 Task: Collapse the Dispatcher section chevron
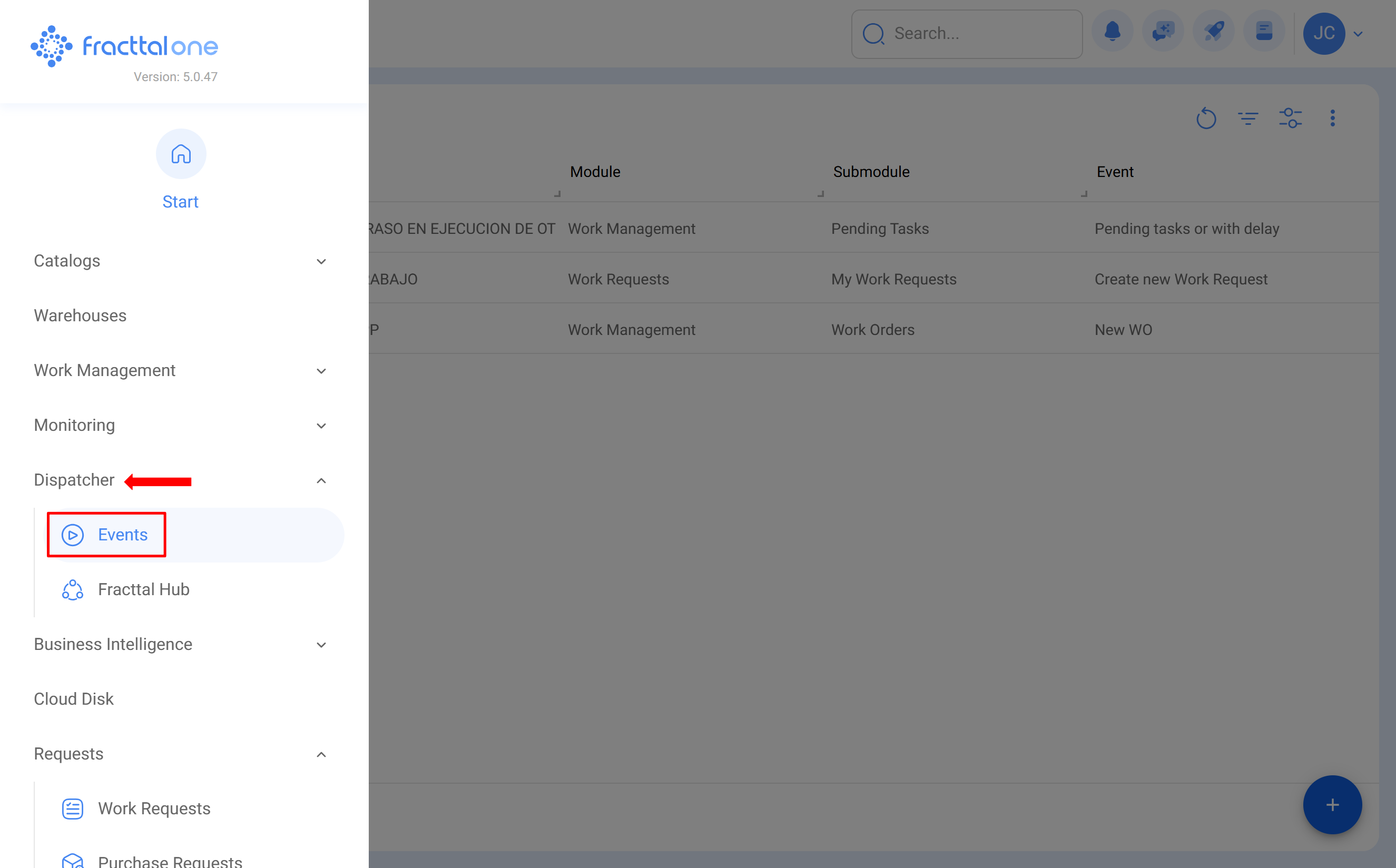[x=321, y=480]
